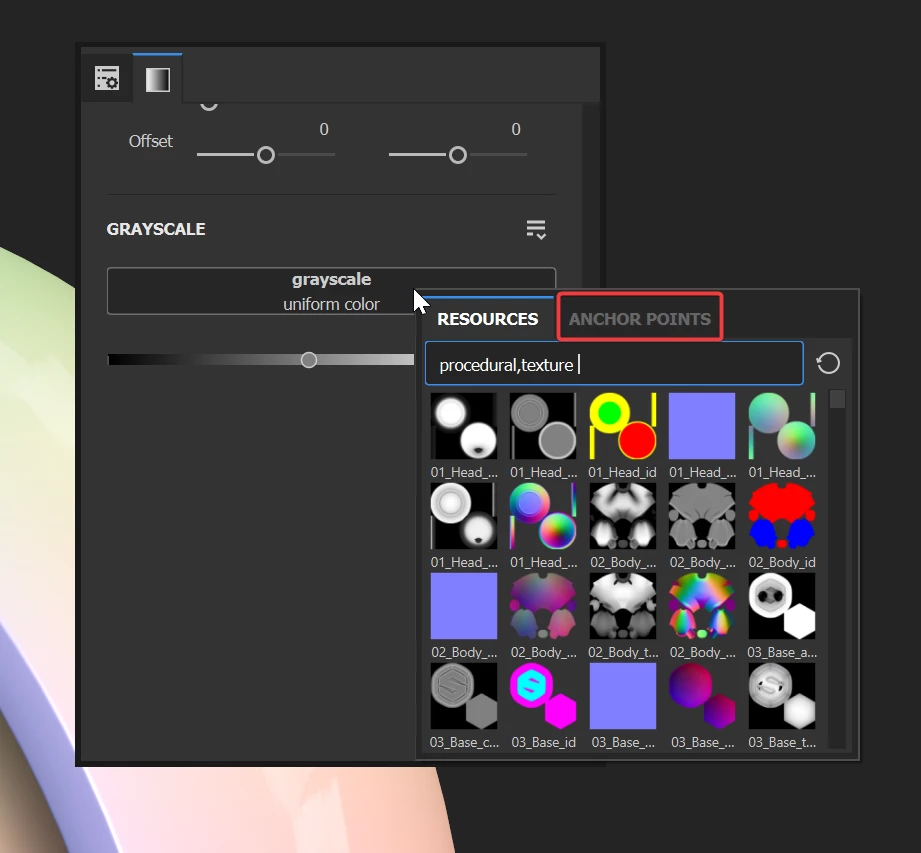Switch to the ANCHOR POINTS tab
Viewport: 921px width, 853px height.
point(640,319)
